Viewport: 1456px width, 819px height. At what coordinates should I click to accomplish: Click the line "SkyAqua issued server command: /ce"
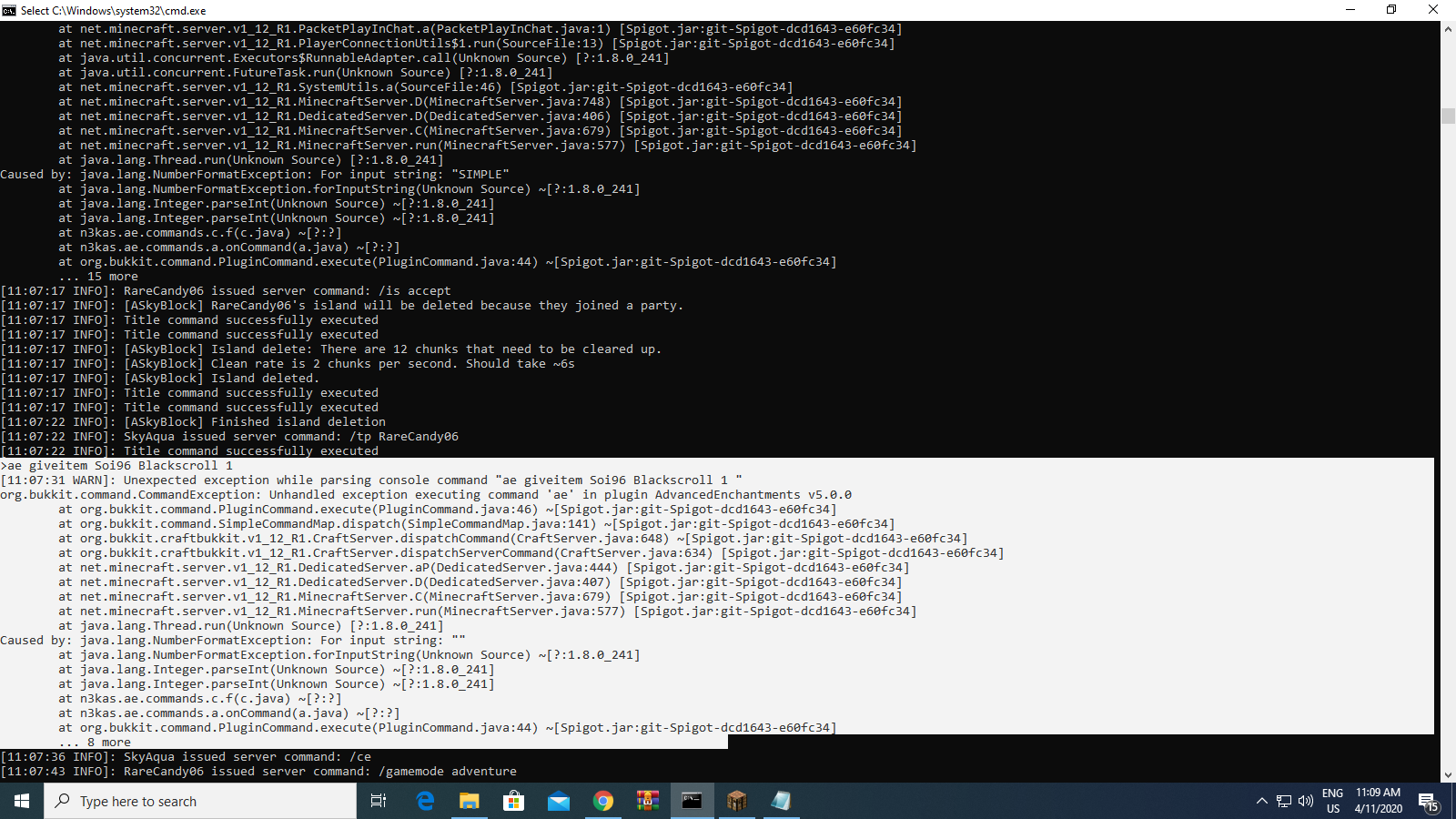tap(186, 757)
